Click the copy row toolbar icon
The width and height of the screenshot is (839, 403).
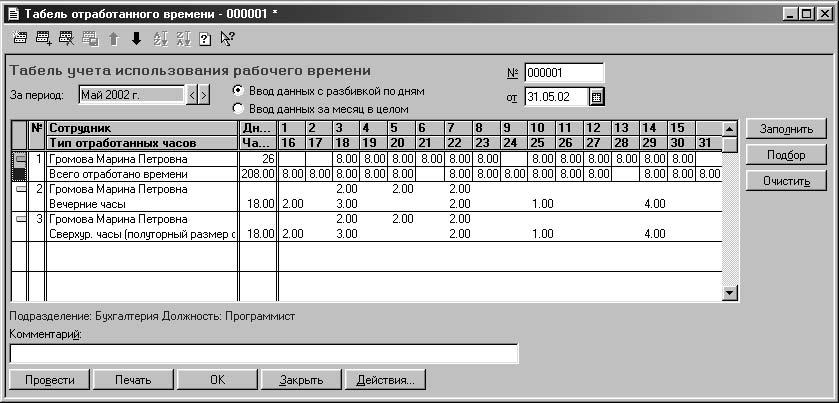90,39
